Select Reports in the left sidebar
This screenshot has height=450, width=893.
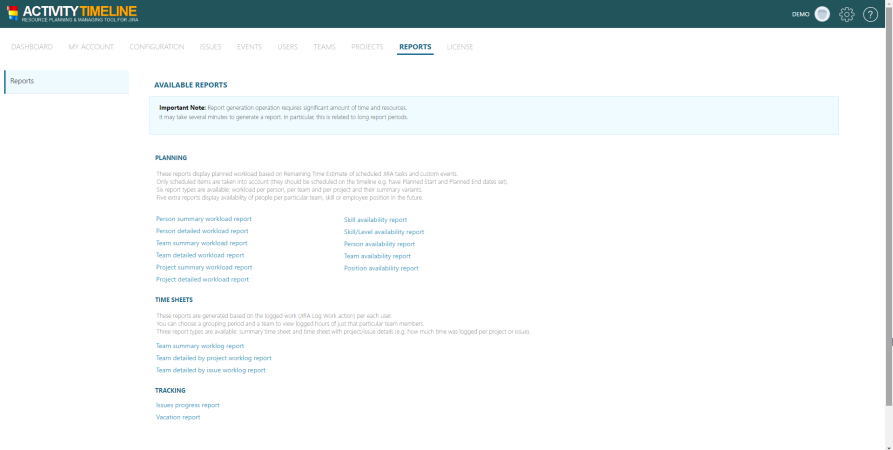point(66,81)
